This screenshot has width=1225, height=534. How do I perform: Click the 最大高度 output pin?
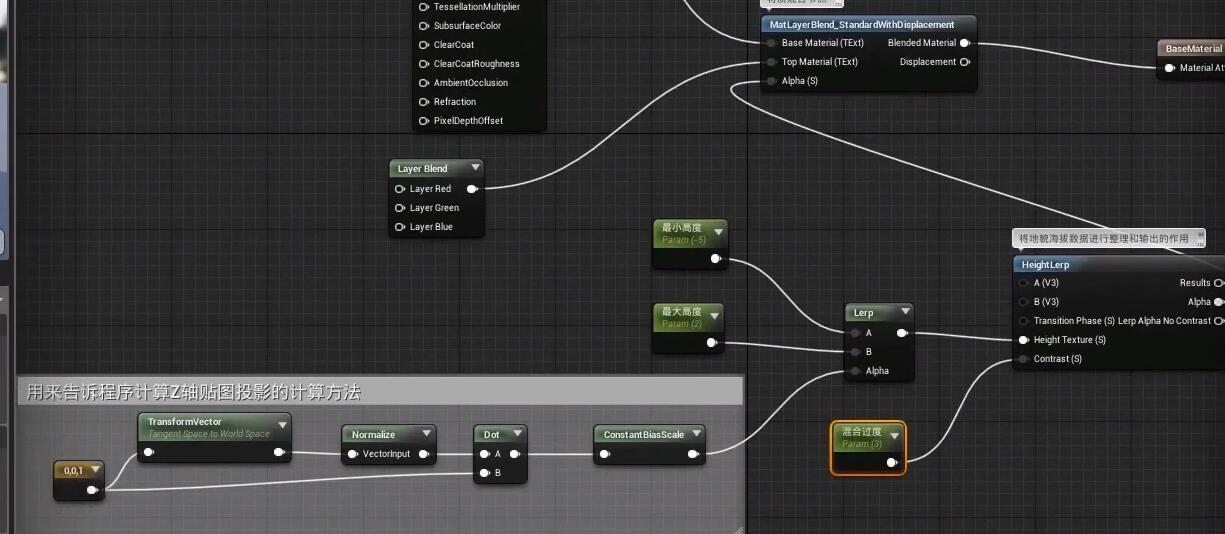(712, 342)
